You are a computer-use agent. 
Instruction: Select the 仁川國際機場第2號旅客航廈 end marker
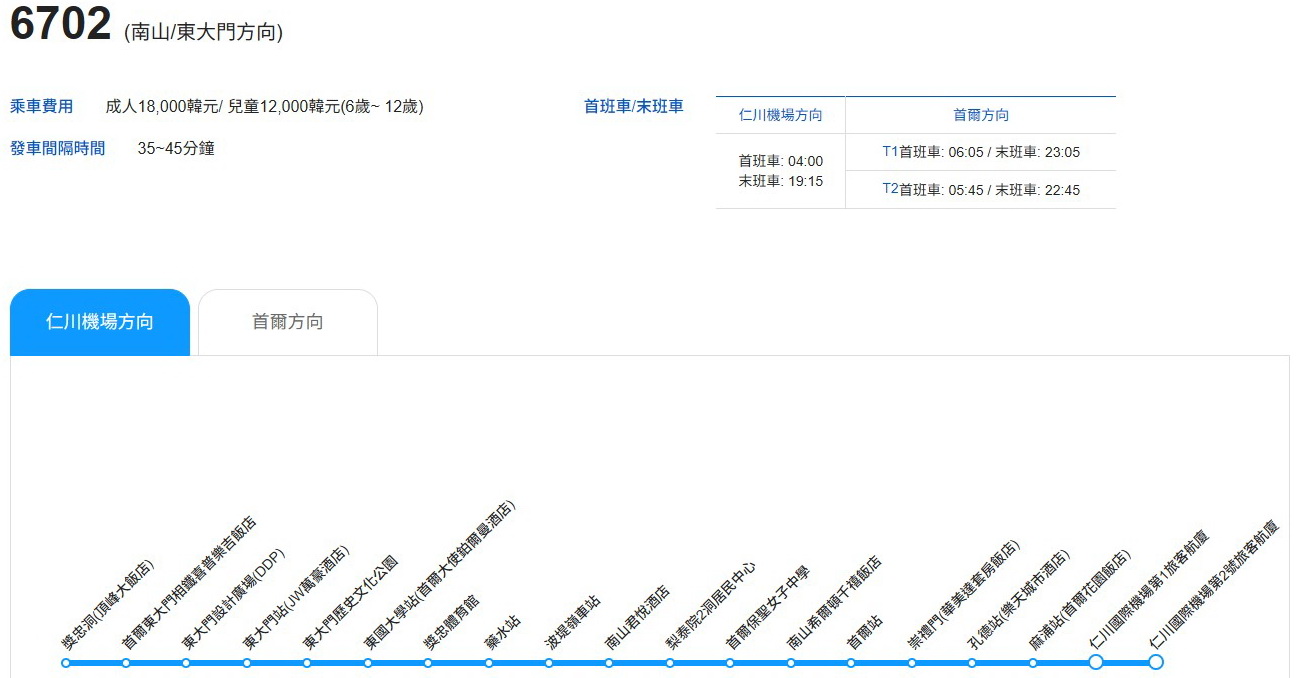pos(1156,662)
